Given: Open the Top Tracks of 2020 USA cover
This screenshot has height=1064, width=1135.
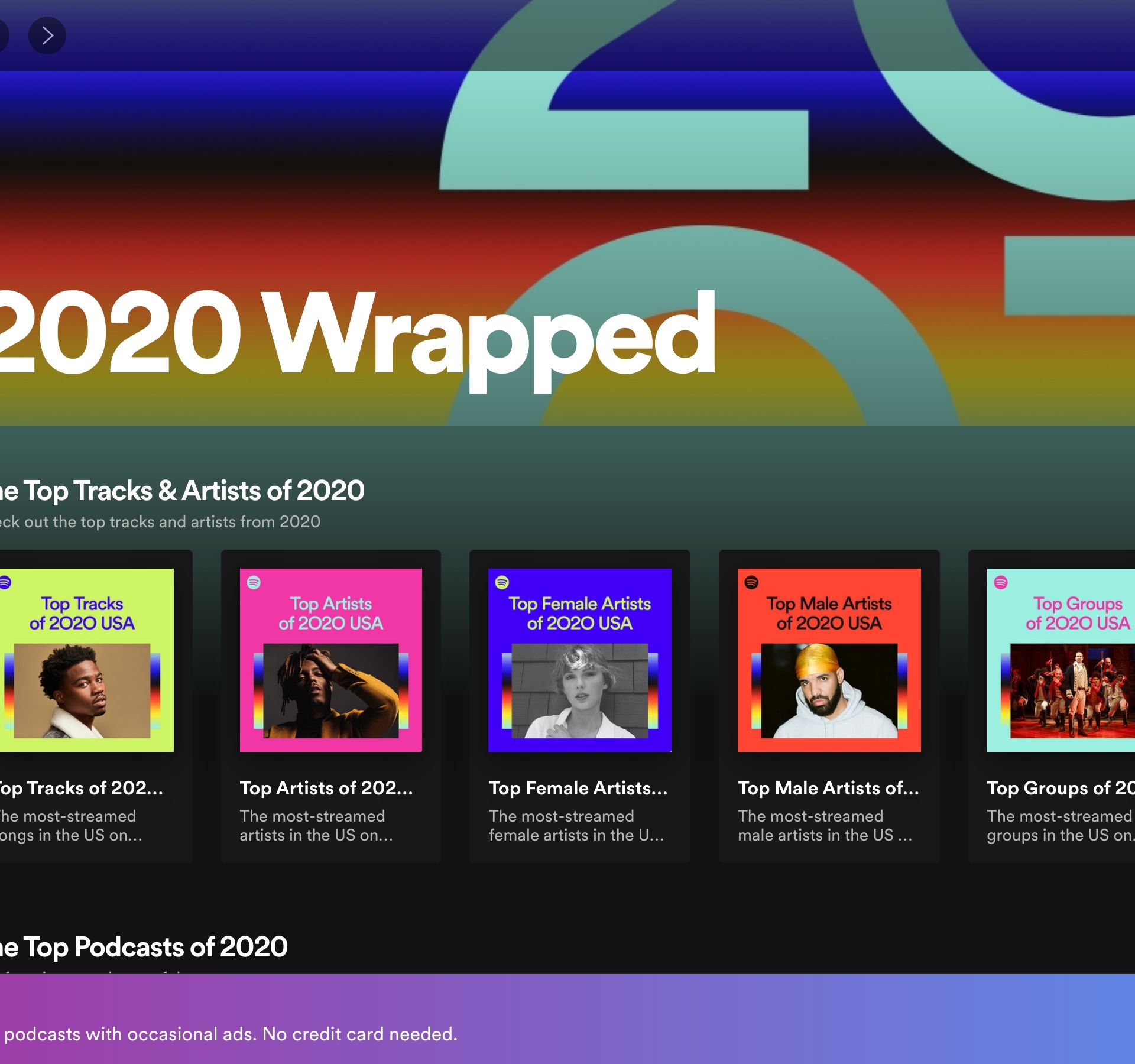Looking at the screenshot, I should [x=86, y=660].
